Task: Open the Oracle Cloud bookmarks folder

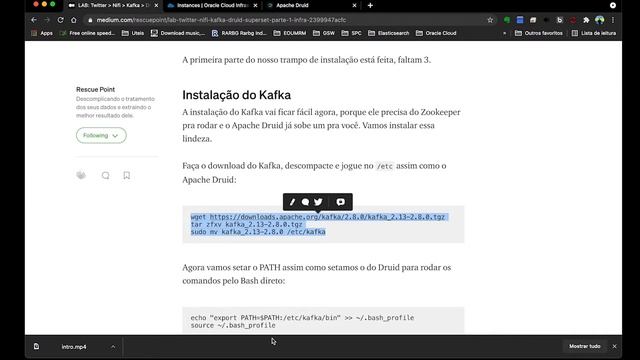Action: click(436, 33)
